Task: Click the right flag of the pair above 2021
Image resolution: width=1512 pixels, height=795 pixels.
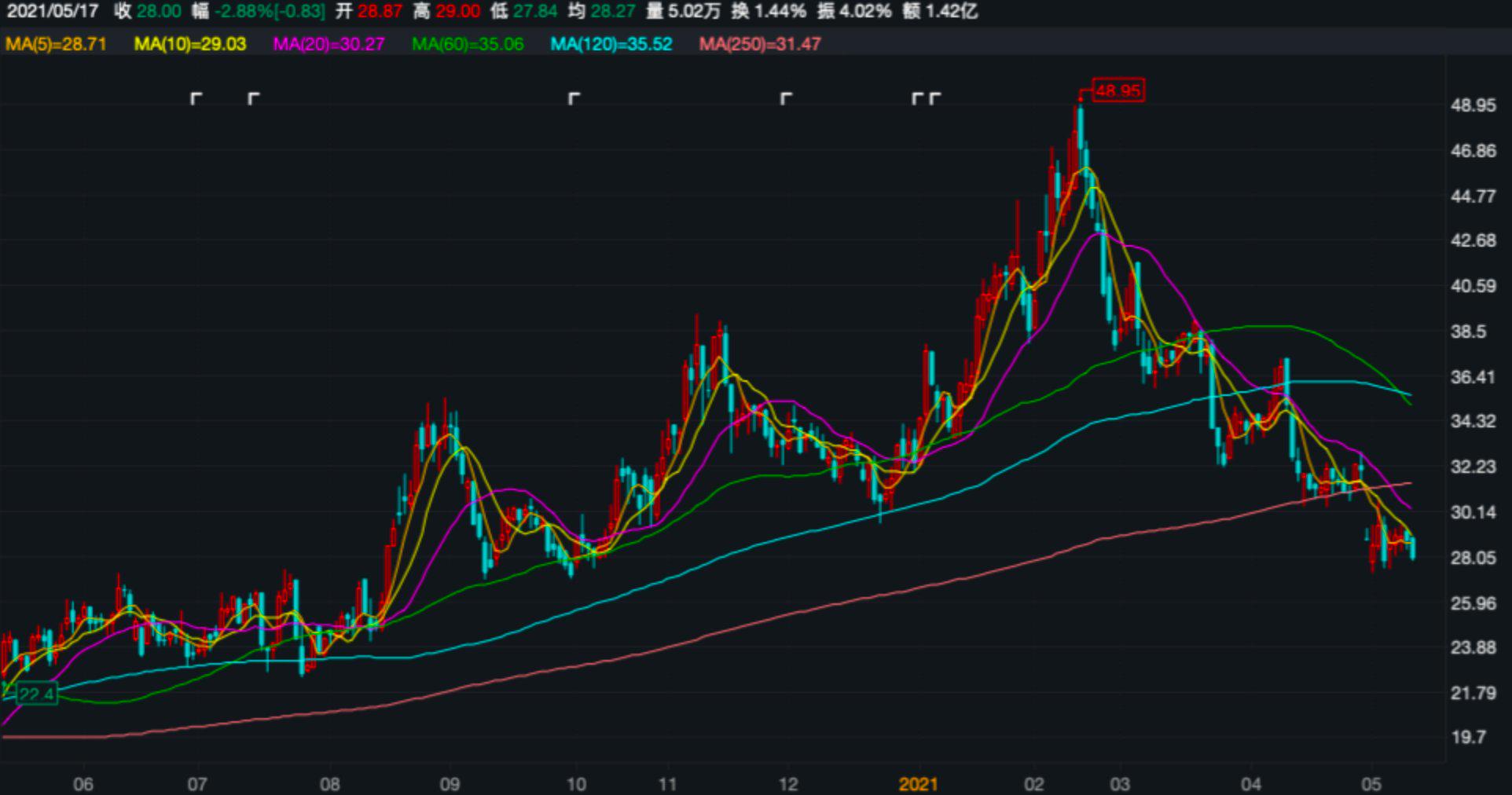Action: click(x=934, y=98)
